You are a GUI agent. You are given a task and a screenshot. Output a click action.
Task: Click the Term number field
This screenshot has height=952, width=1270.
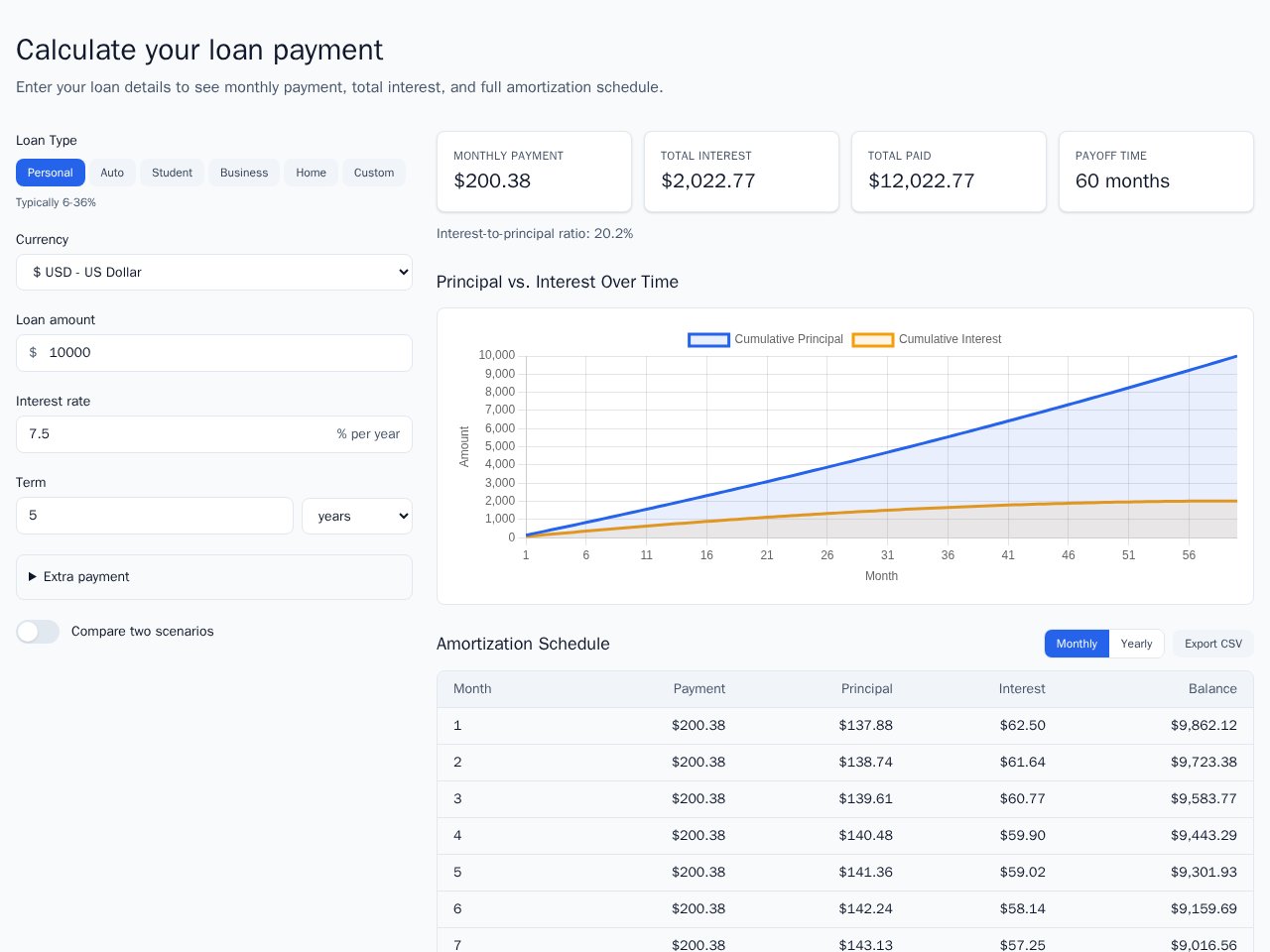click(155, 516)
